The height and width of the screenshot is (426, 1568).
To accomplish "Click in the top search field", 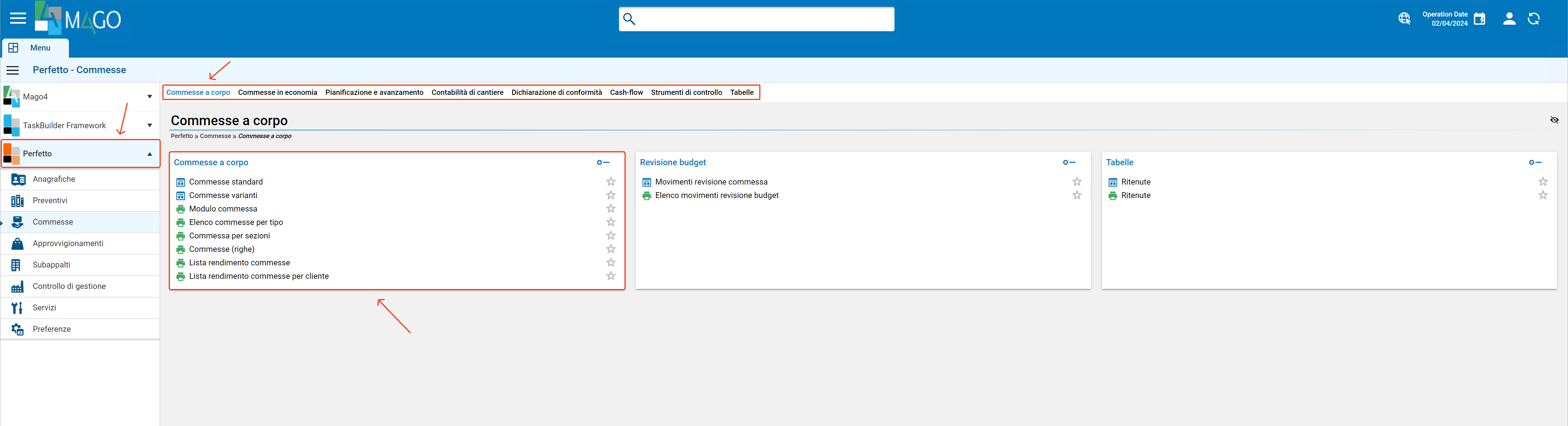I will coord(757,20).
